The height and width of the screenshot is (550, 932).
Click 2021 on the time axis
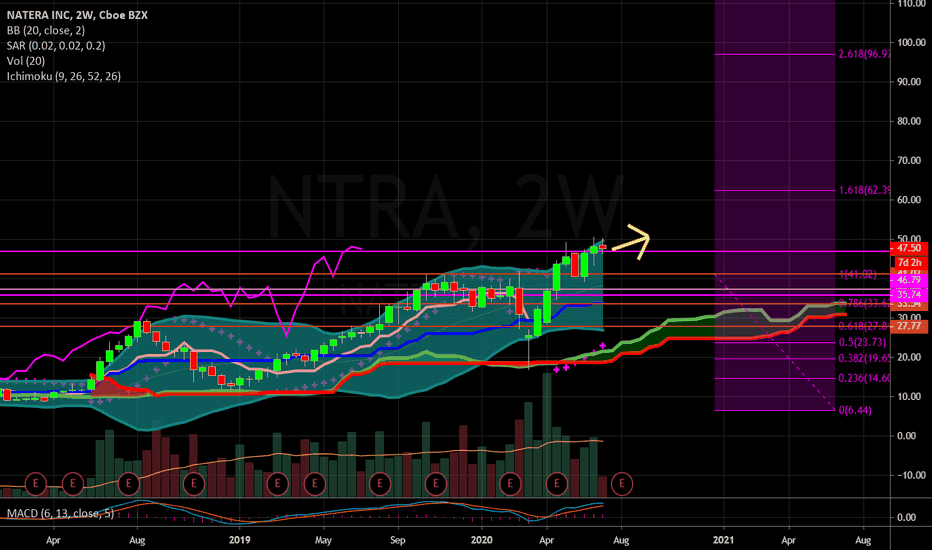(723, 540)
